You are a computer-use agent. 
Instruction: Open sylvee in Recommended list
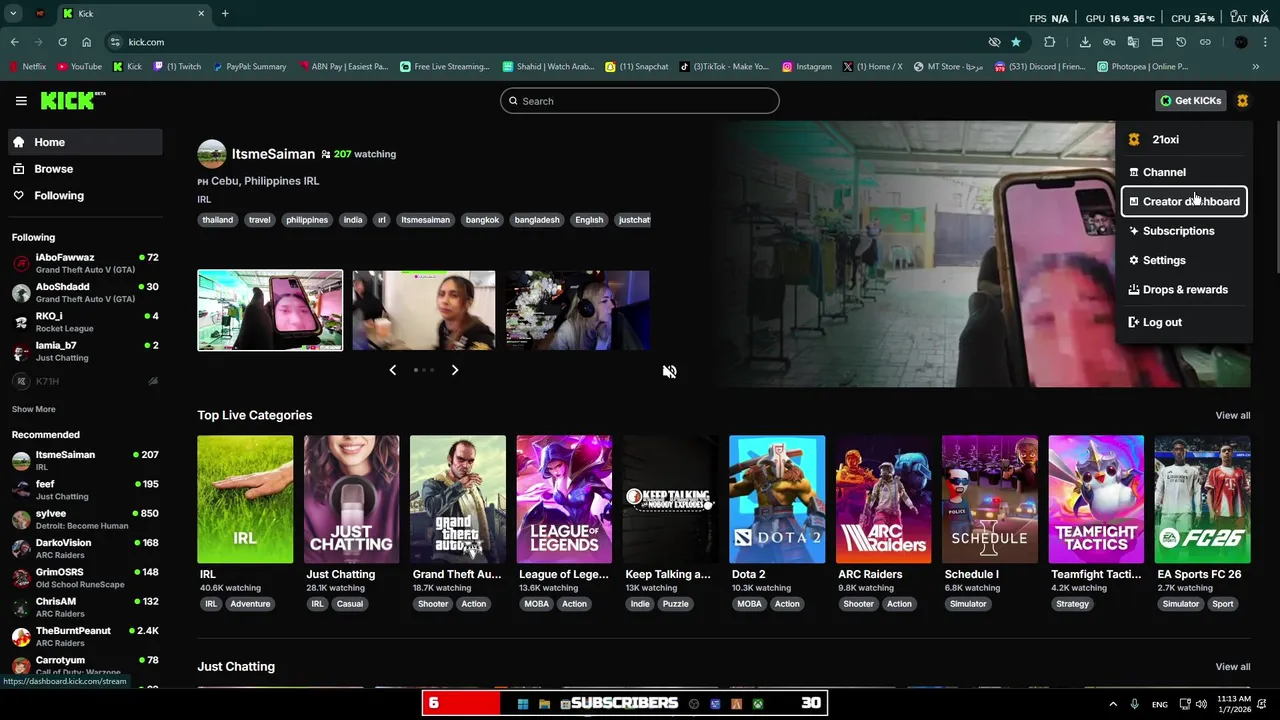[x=85, y=519]
